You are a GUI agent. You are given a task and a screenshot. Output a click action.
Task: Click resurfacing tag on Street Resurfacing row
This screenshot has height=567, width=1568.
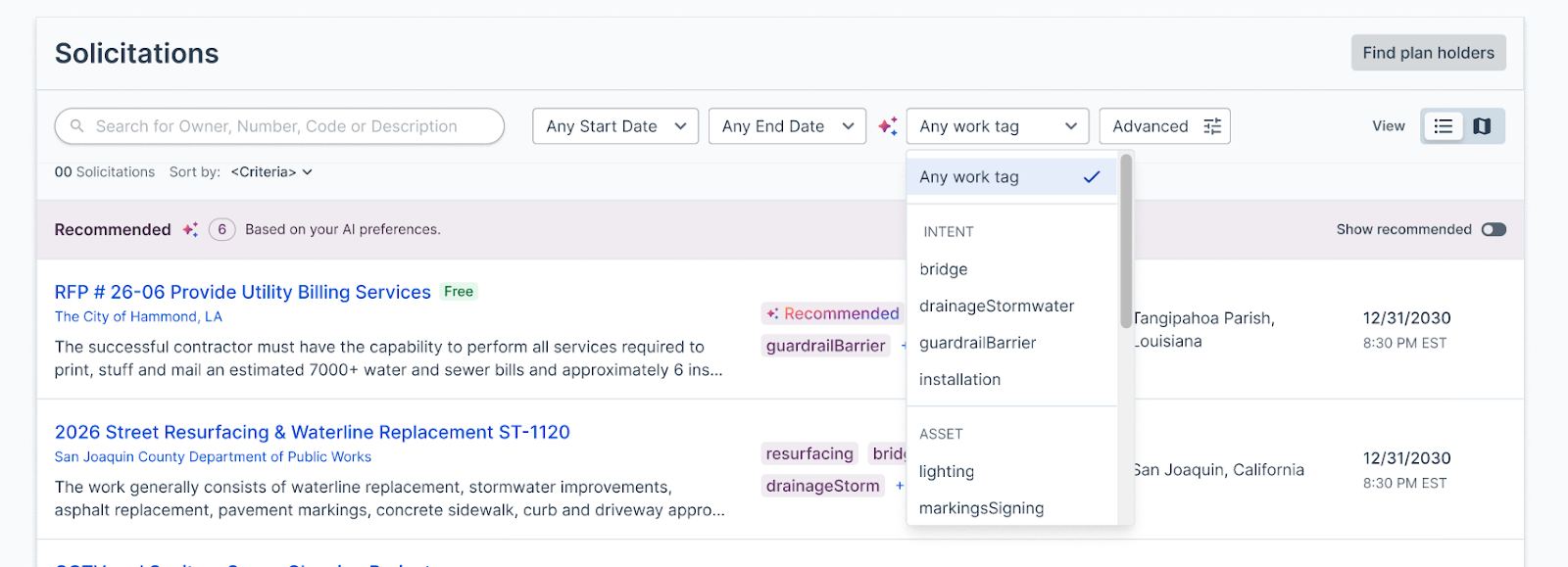809,453
